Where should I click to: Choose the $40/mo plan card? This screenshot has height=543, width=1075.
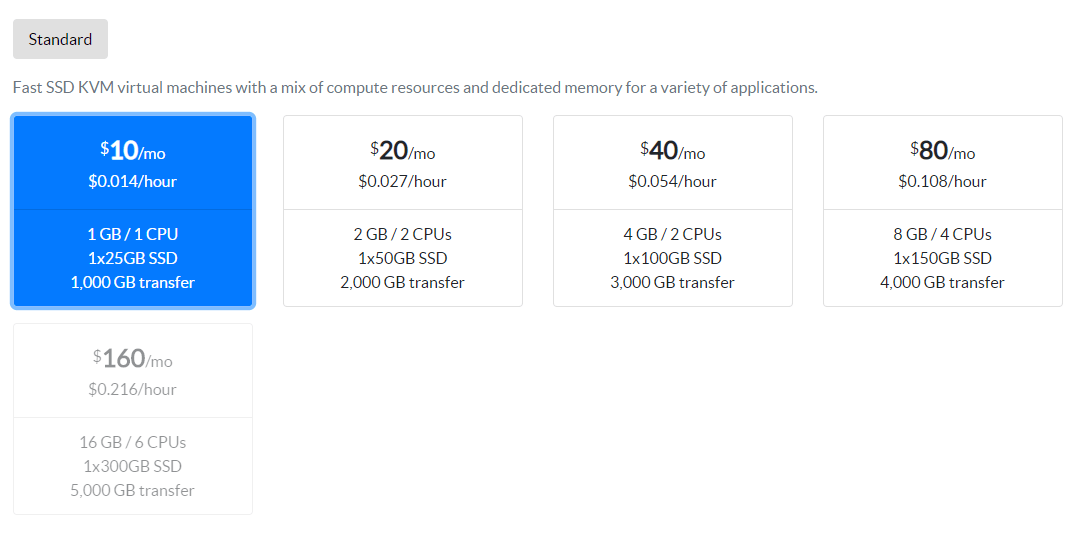coord(673,210)
